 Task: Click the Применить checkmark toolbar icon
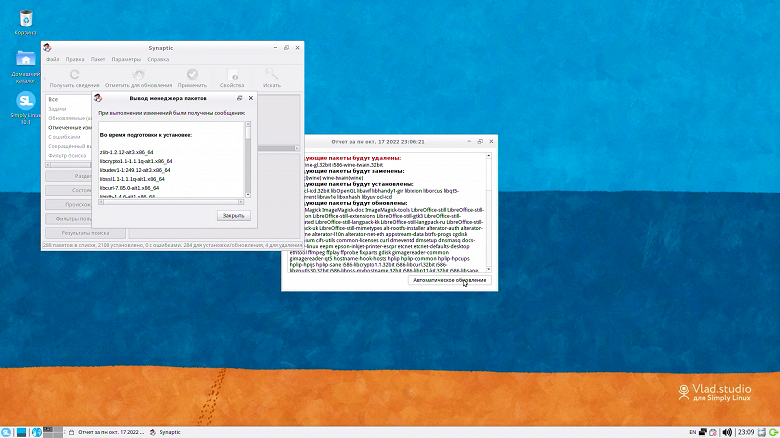tap(193, 75)
